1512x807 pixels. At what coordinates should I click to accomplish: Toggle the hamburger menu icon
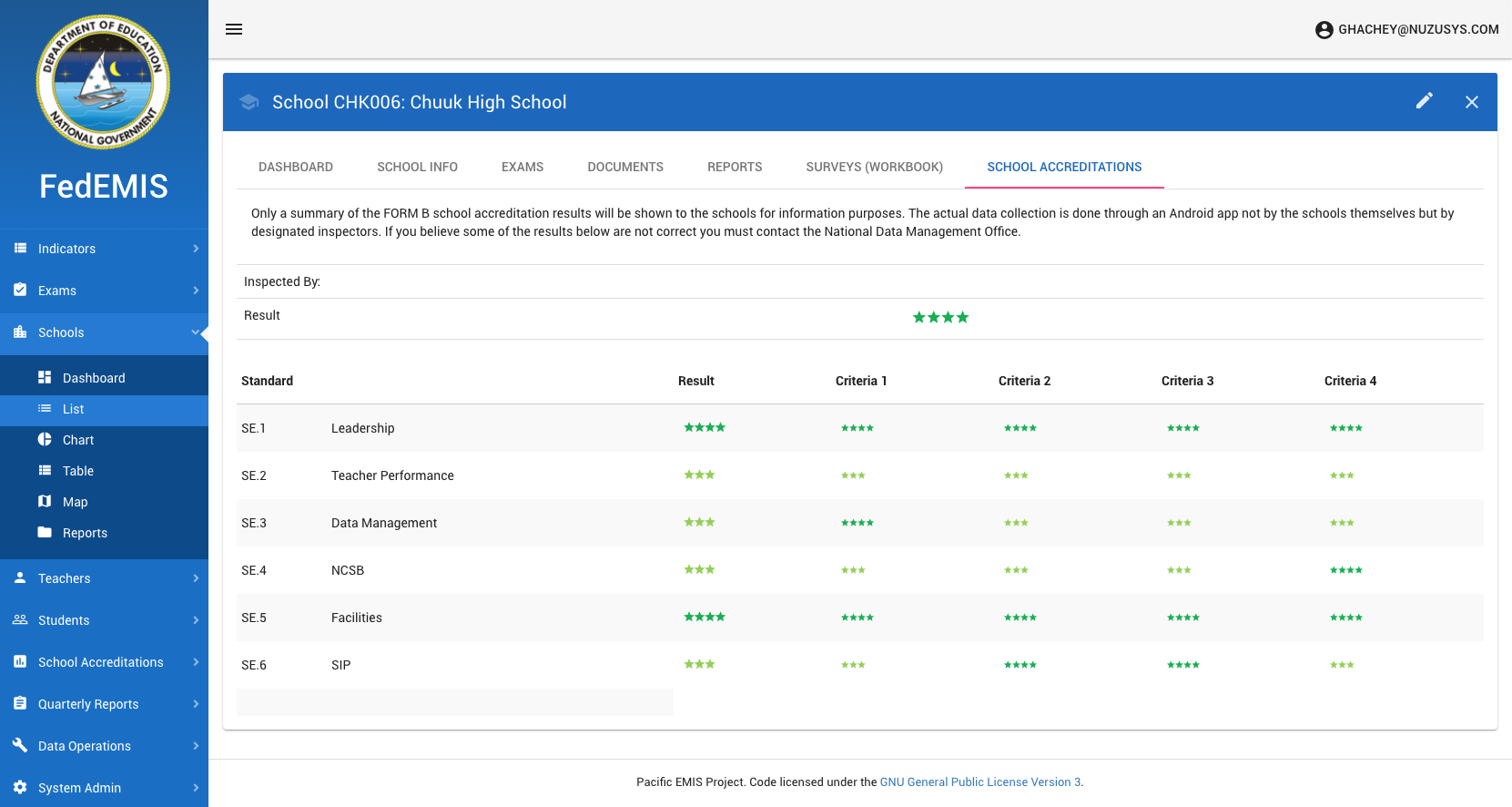(x=234, y=29)
